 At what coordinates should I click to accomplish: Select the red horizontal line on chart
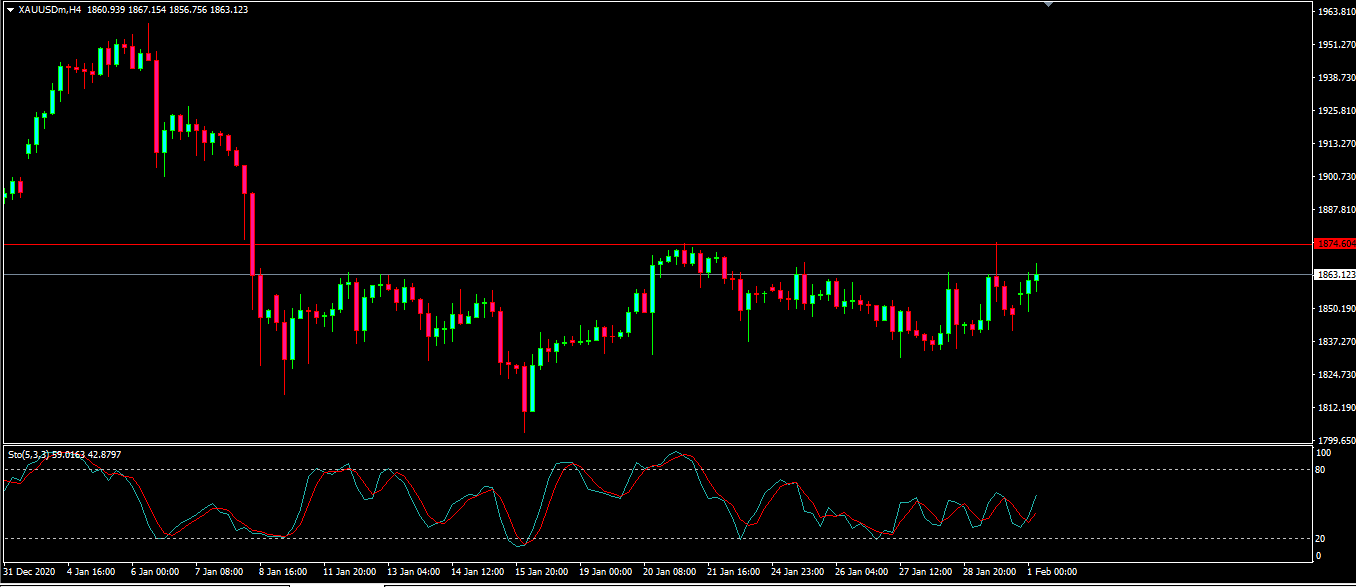tap(500, 244)
